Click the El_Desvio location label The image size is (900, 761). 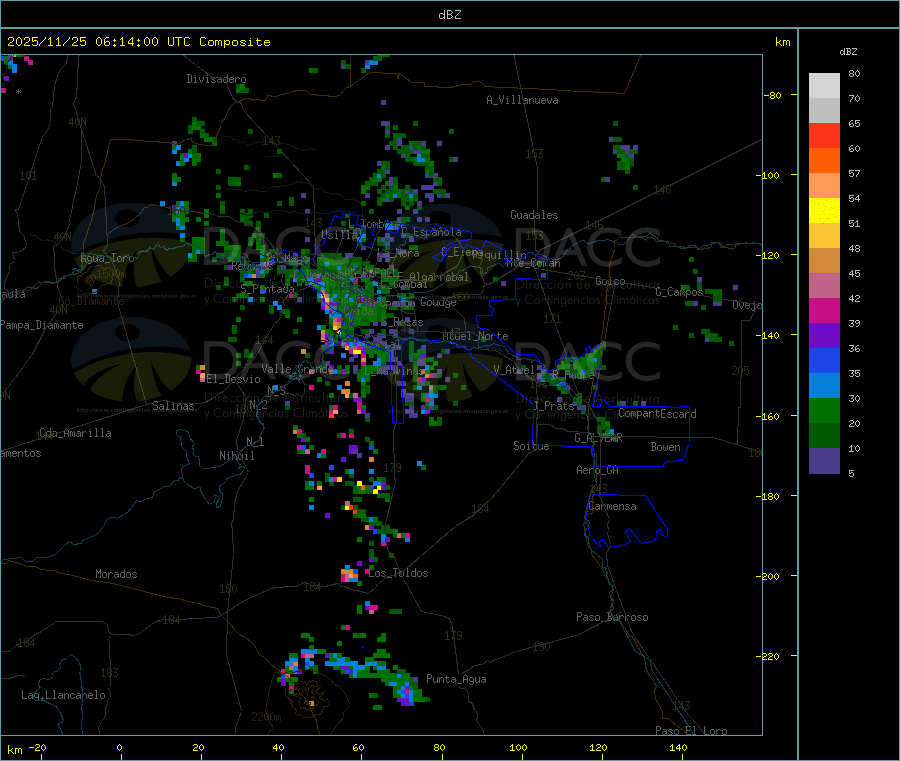click(x=233, y=379)
